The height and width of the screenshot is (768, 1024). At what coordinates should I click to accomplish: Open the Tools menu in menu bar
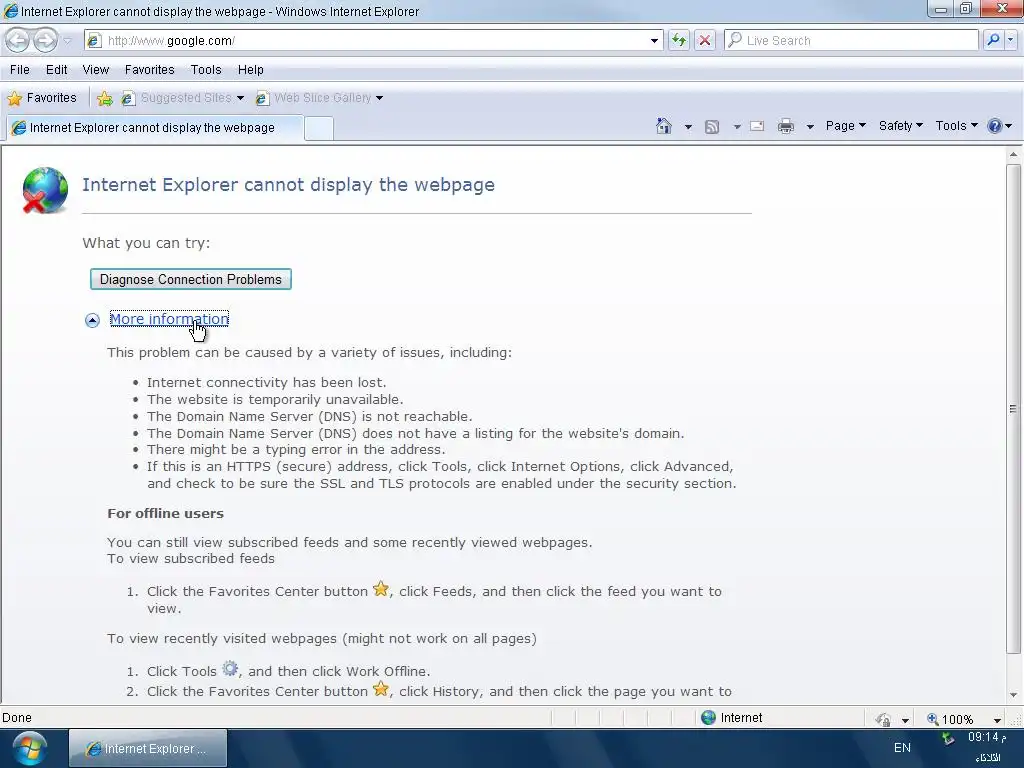click(206, 70)
